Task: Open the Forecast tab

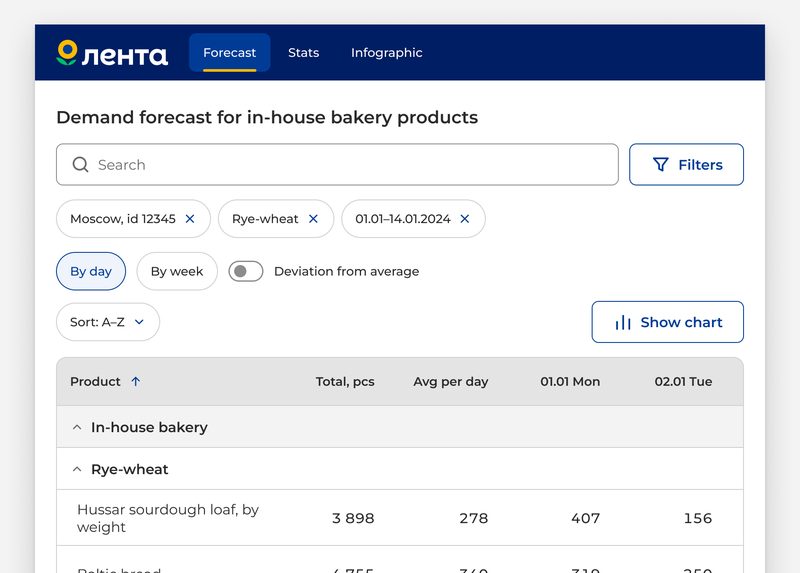Action: click(230, 53)
